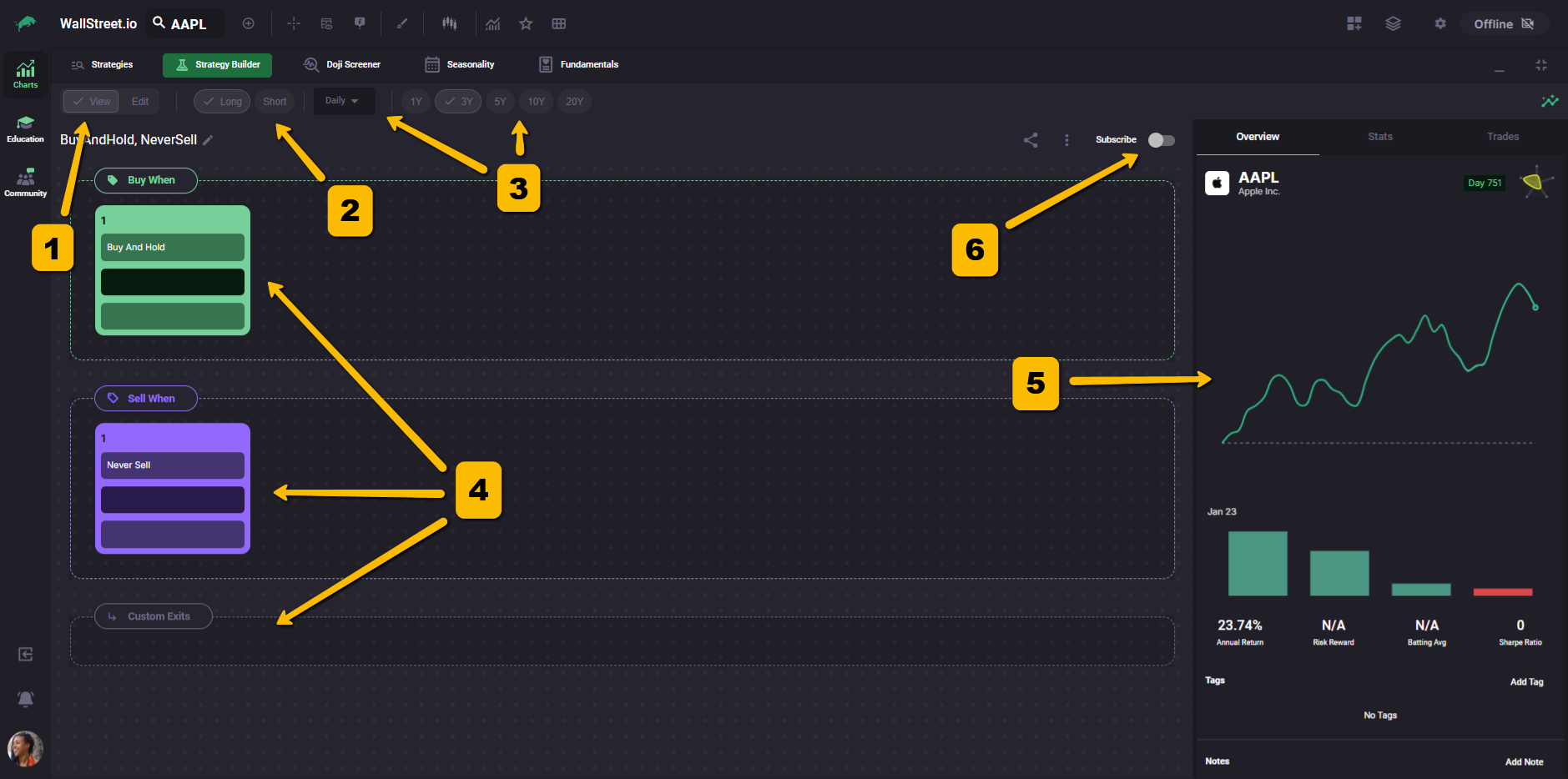Click the AAPL symbol search field
This screenshot has height=779, width=1568.
pyautogui.click(x=188, y=24)
